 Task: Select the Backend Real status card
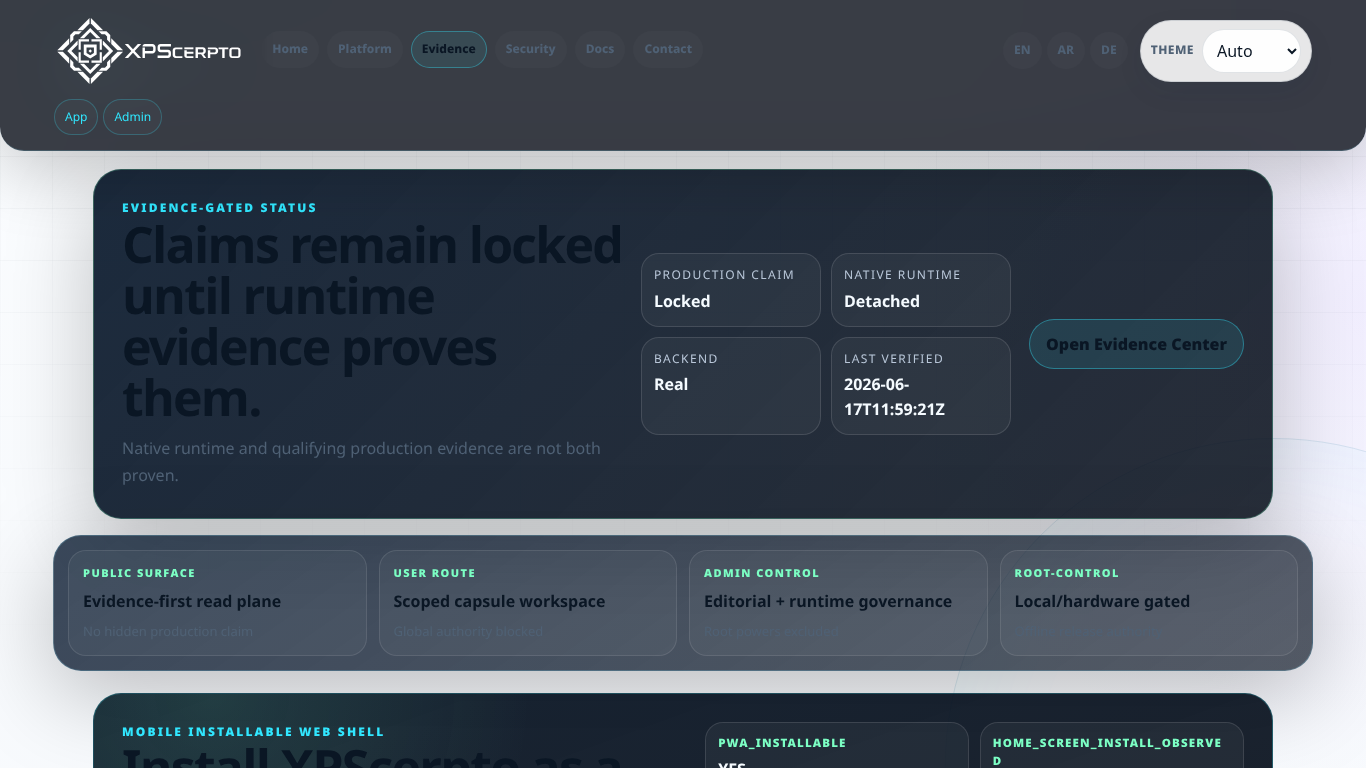pyautogui.click(x=731, y=386)
